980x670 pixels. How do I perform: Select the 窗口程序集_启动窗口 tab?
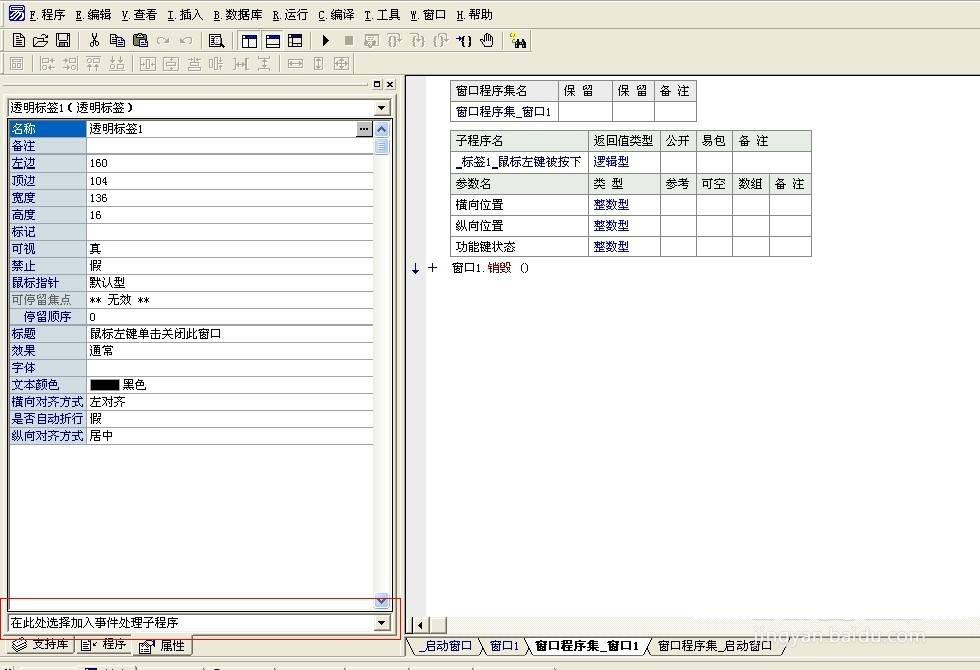[x=714, y=646]
